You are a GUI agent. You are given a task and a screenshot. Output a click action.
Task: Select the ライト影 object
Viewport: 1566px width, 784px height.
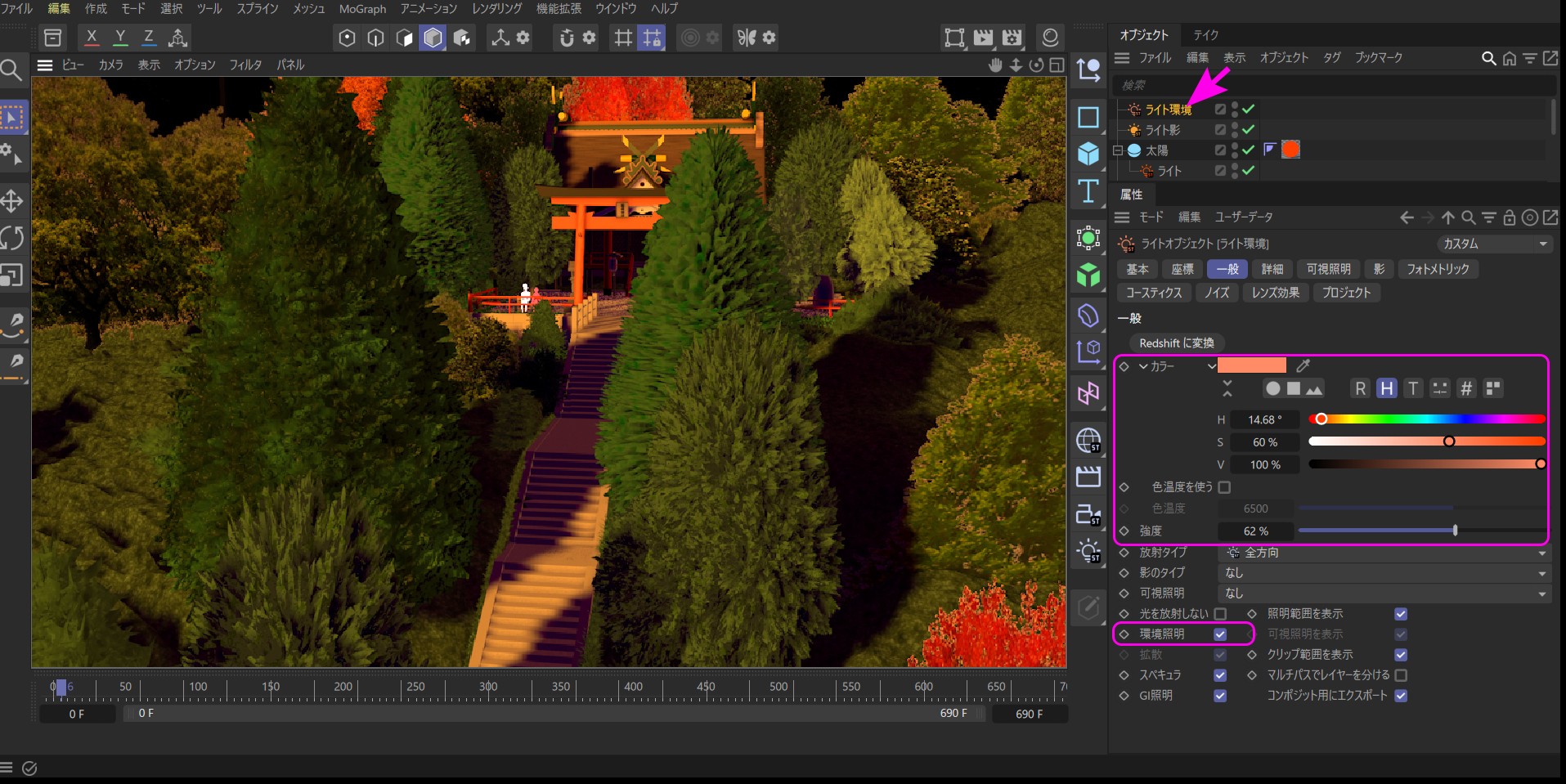pos(1162,130)
